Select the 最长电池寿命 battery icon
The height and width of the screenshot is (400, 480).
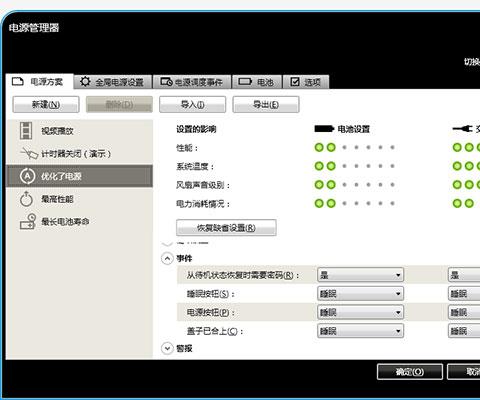(x=28, y=222)
